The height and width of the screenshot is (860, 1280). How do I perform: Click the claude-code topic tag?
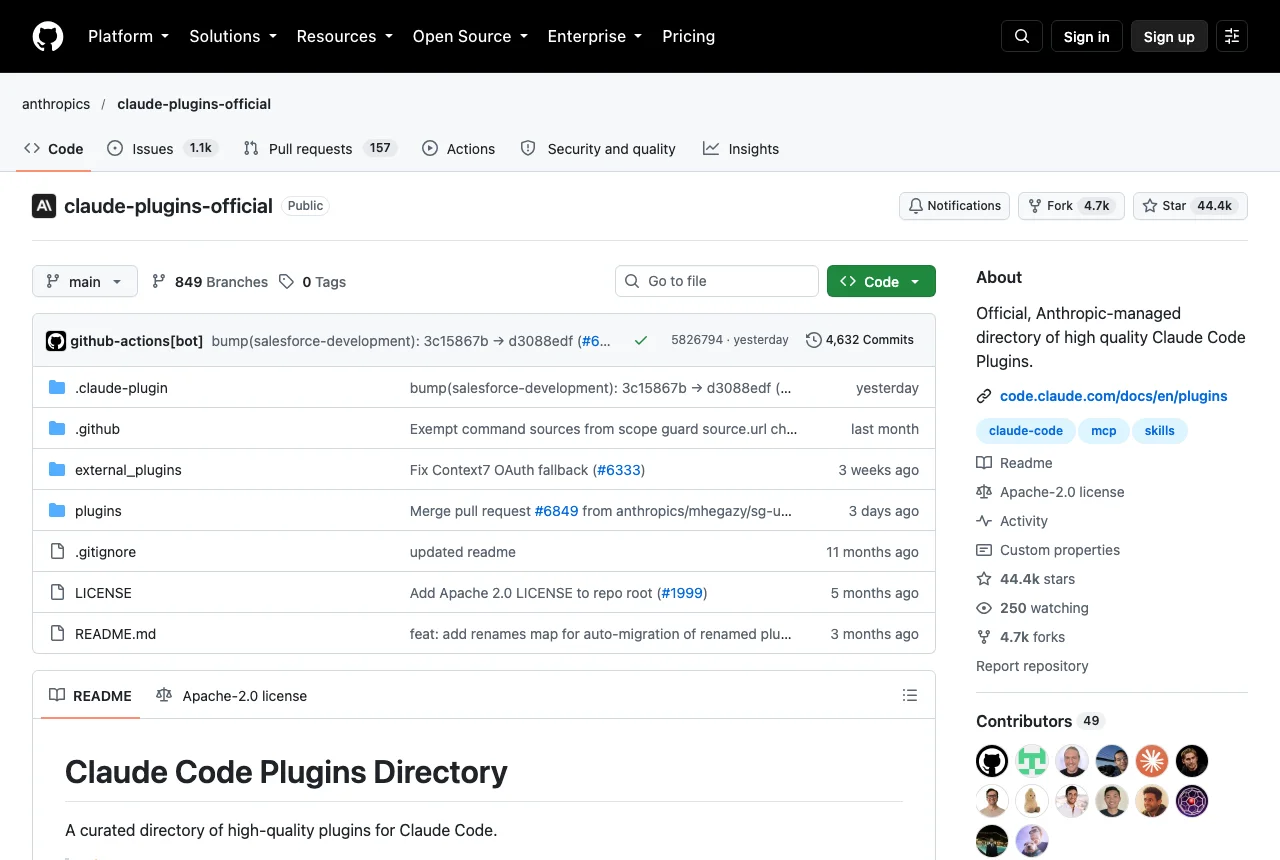click(x=1026, y=431)
